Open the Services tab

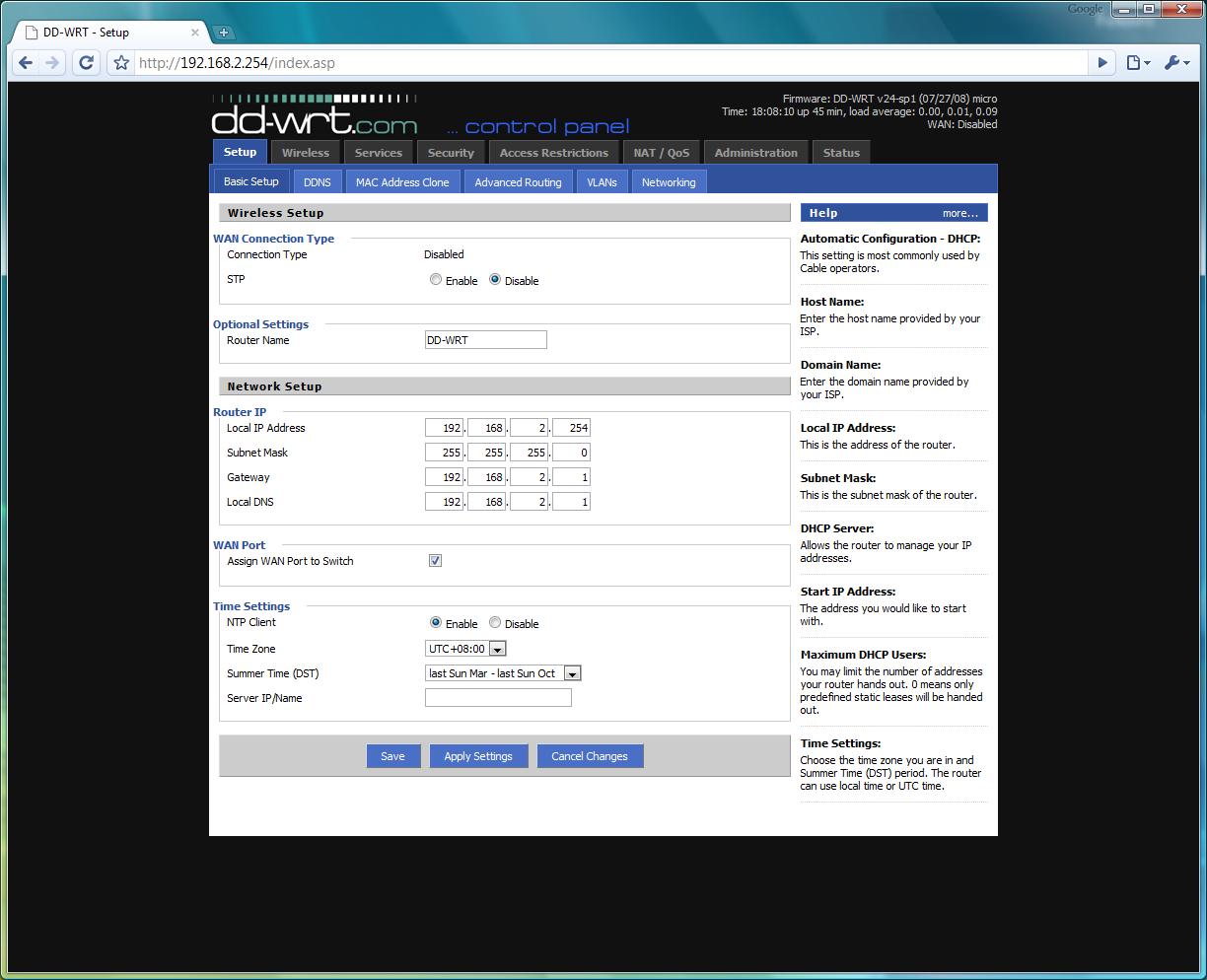point(379,153)
